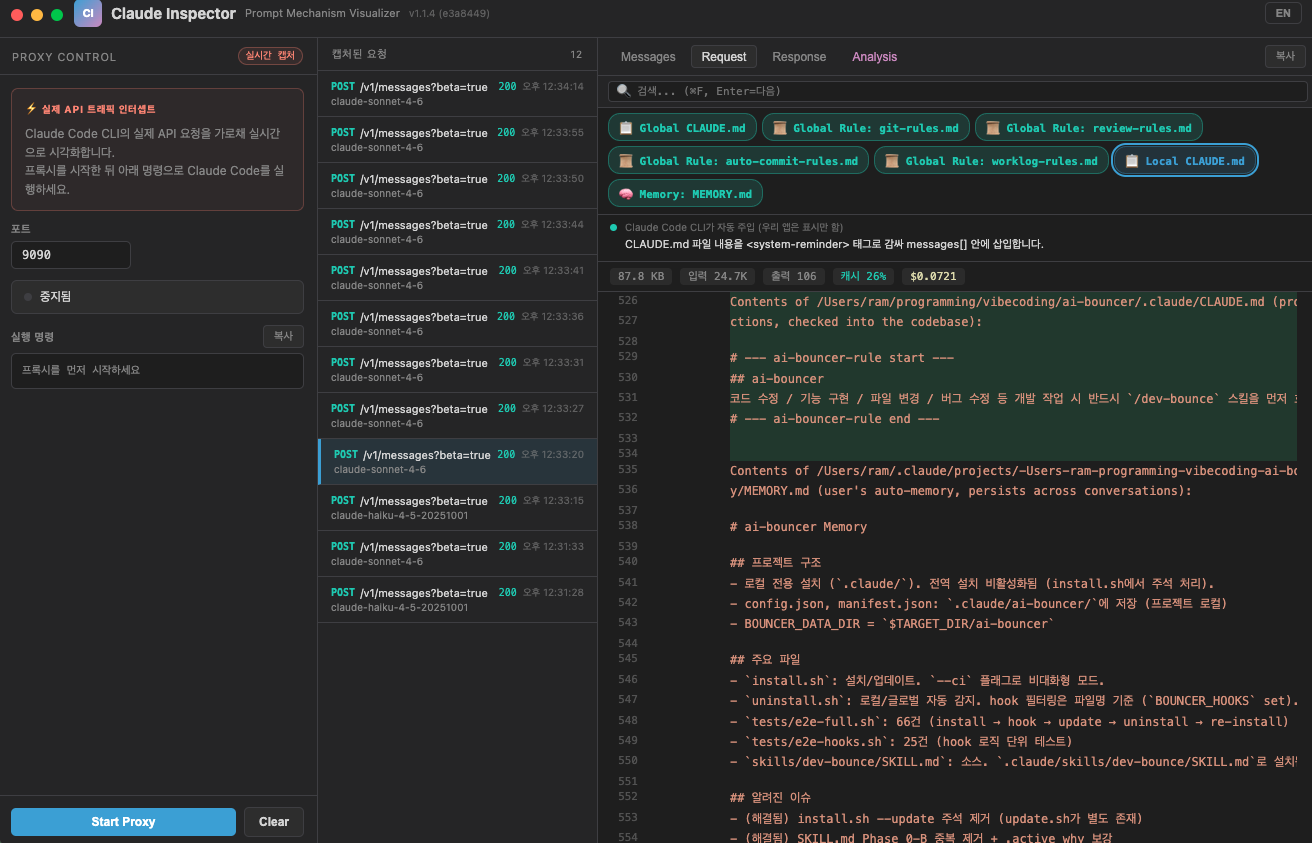Image resolution: width=1312 pixels, height=843 pixels.
Task: Copy the run command with 복사 button
Action: click(x=283, y=337)
